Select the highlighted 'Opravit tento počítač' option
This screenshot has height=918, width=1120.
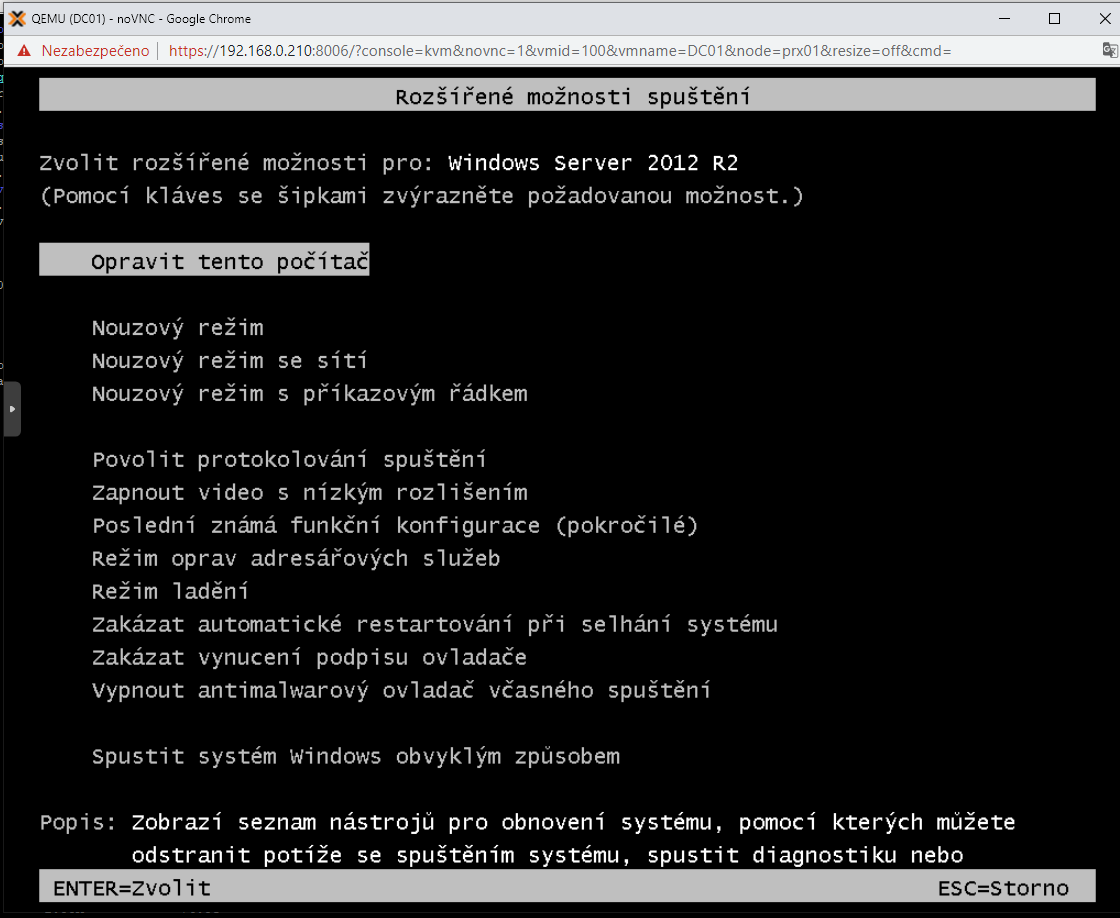230,262
